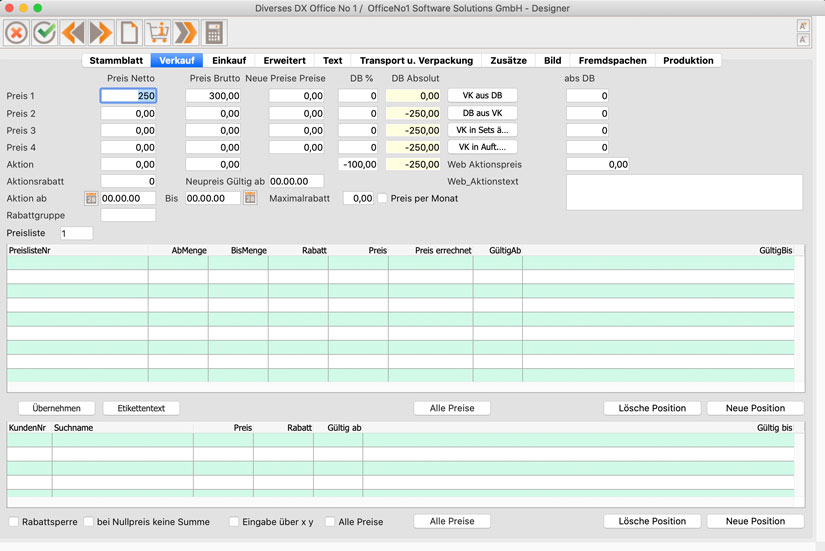Click bottom Alle Preise button
825x551 pixels.
(x=452, y=521)
